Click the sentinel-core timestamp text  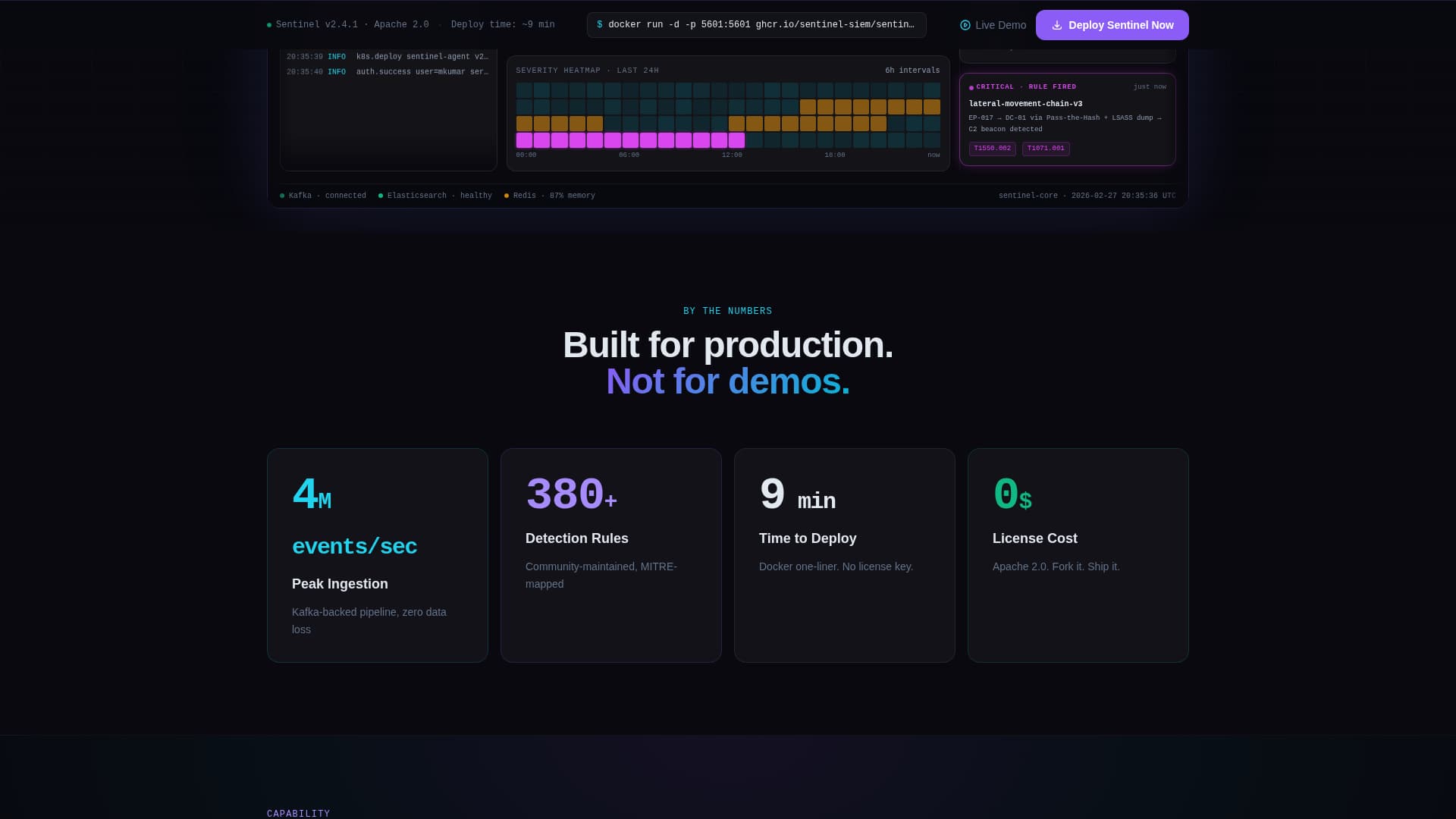[1087, 196]
